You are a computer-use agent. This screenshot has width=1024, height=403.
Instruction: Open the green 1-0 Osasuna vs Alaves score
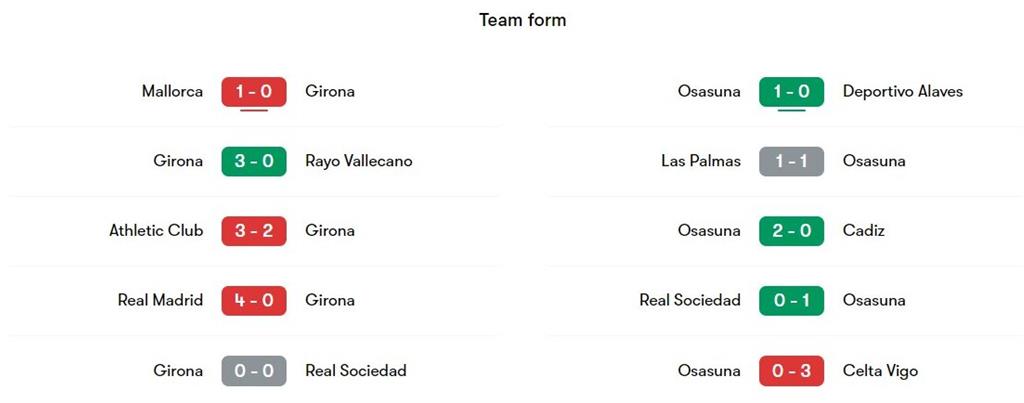tap(791, 92)
